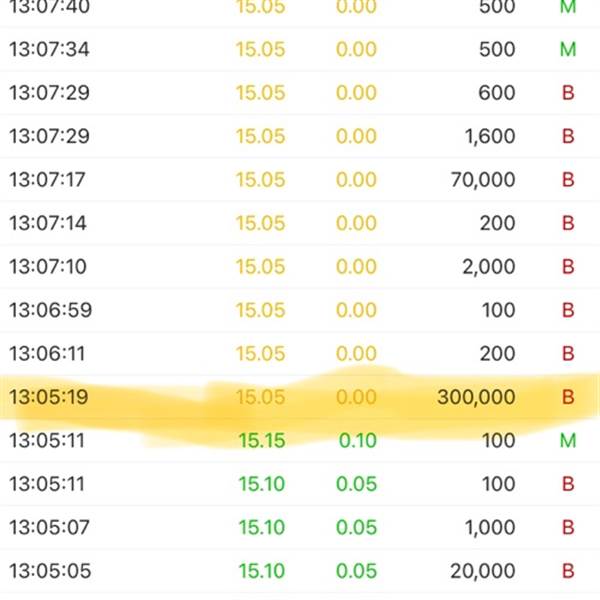Image resolution: width=600 pixels, height=600 pixels.
Task: Tap the 600 volume at 13:07:29
Action: [497, 93]
